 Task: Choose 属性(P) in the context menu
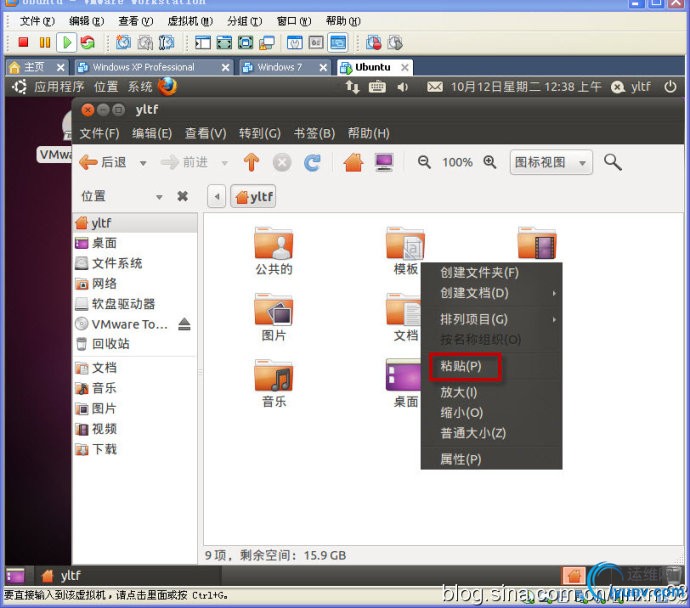point(491,459)
